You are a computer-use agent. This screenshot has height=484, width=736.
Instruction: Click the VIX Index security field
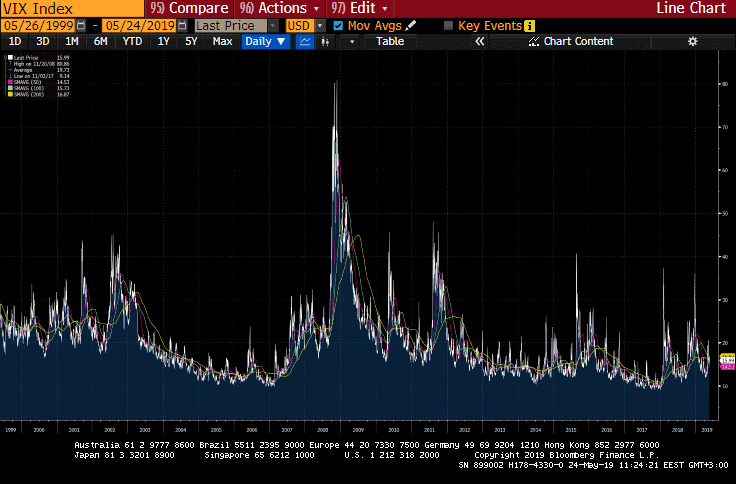pyautogui.click(x=72, y=8)
